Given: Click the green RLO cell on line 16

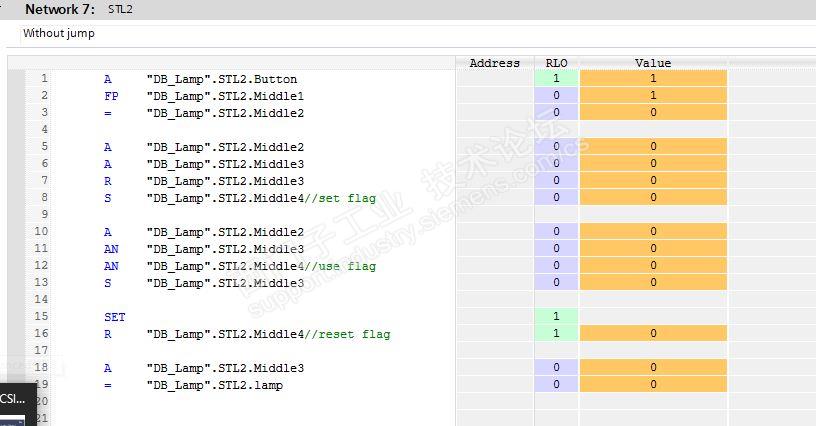Looking at the screenshot, I should click(556, 333).
